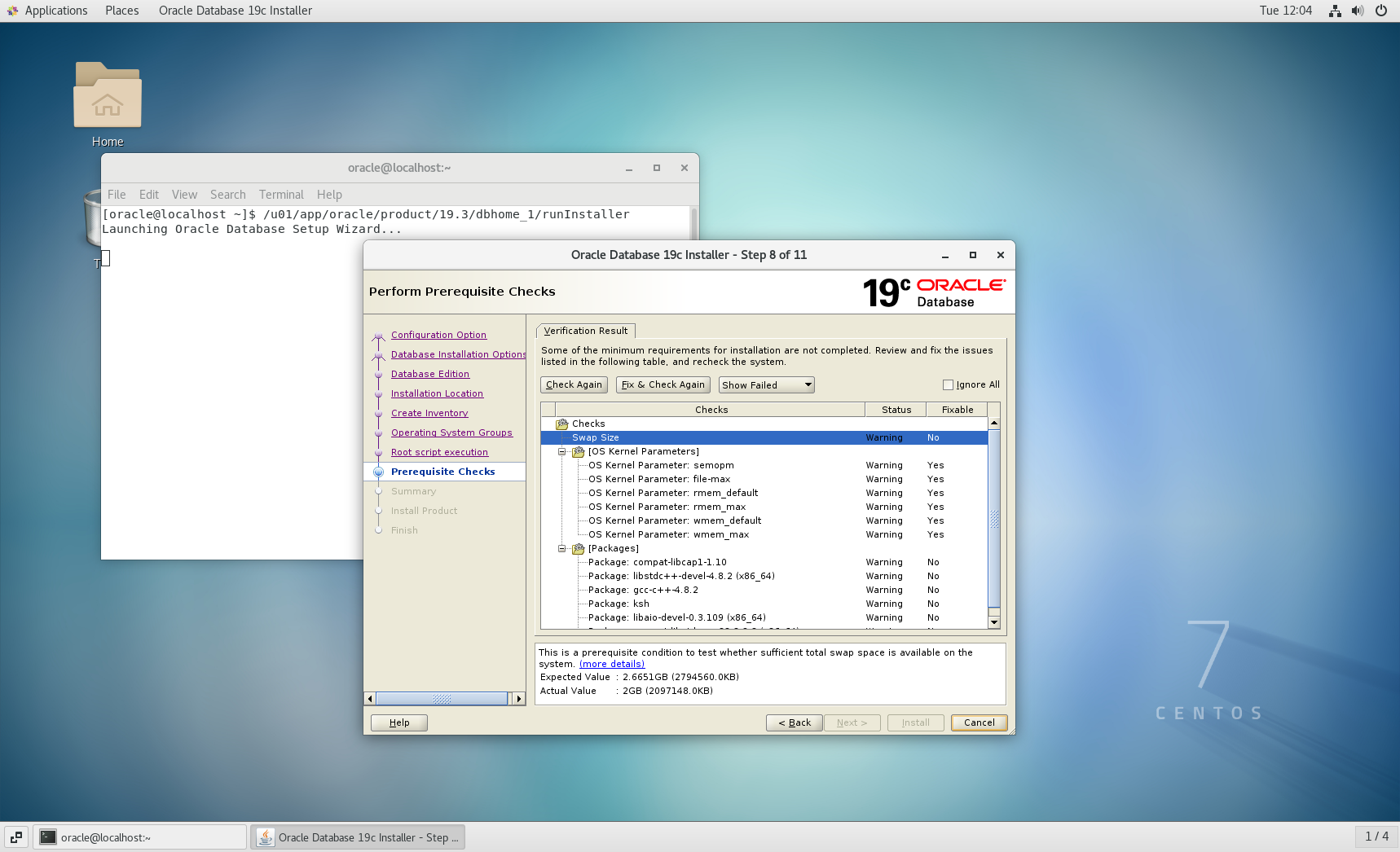This screenshot has width=1400, height=852.
Task: Select OS Kernel Parameter rmem_default row
Action: click(764, 493)
